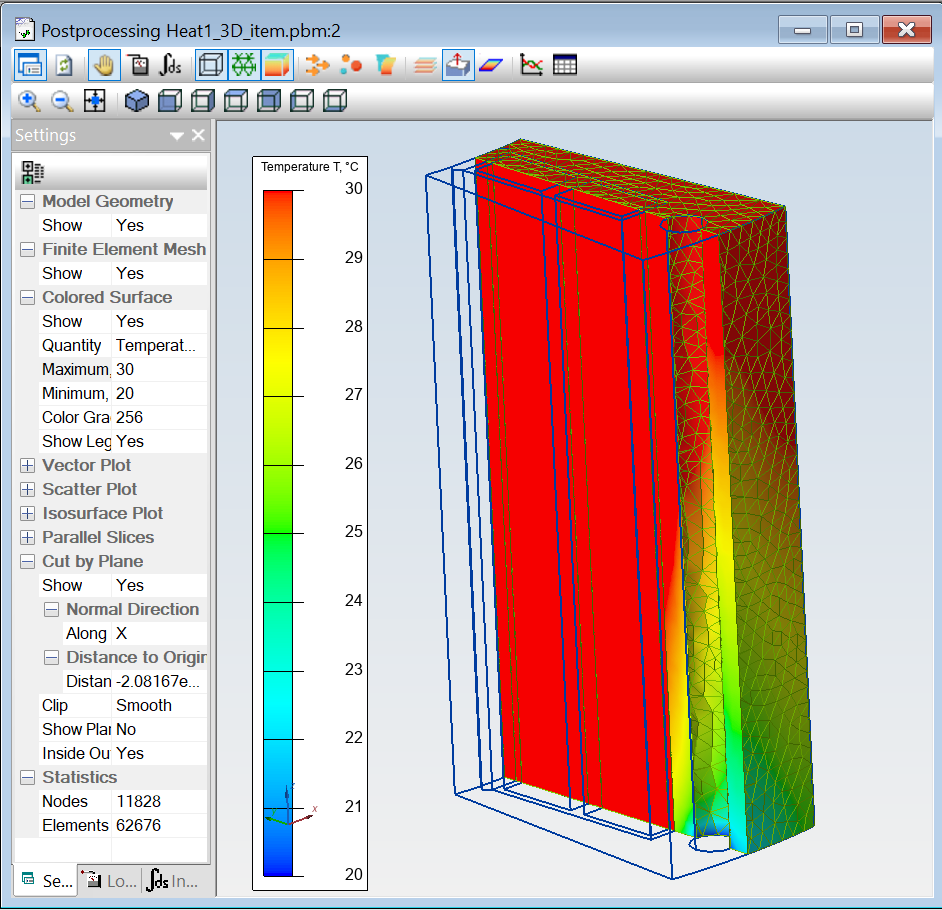Click the colored slice plane icon
The width and height of the screenshot is (942, 910).
pyautogui.click(x=491, y=65)
